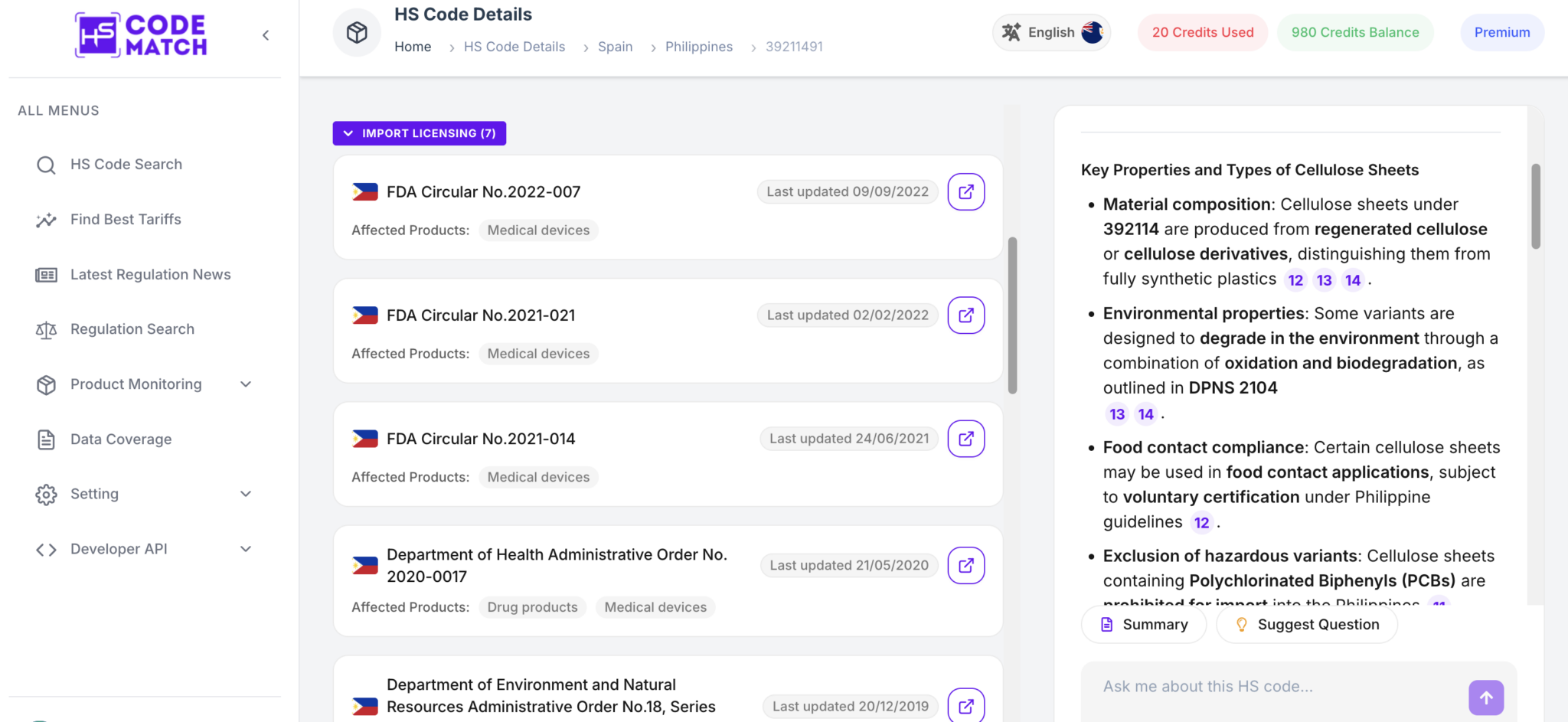Viewport: 1568px width, 722px height.
Task: Click the HS Code Match logo
Action: (141, 35)
